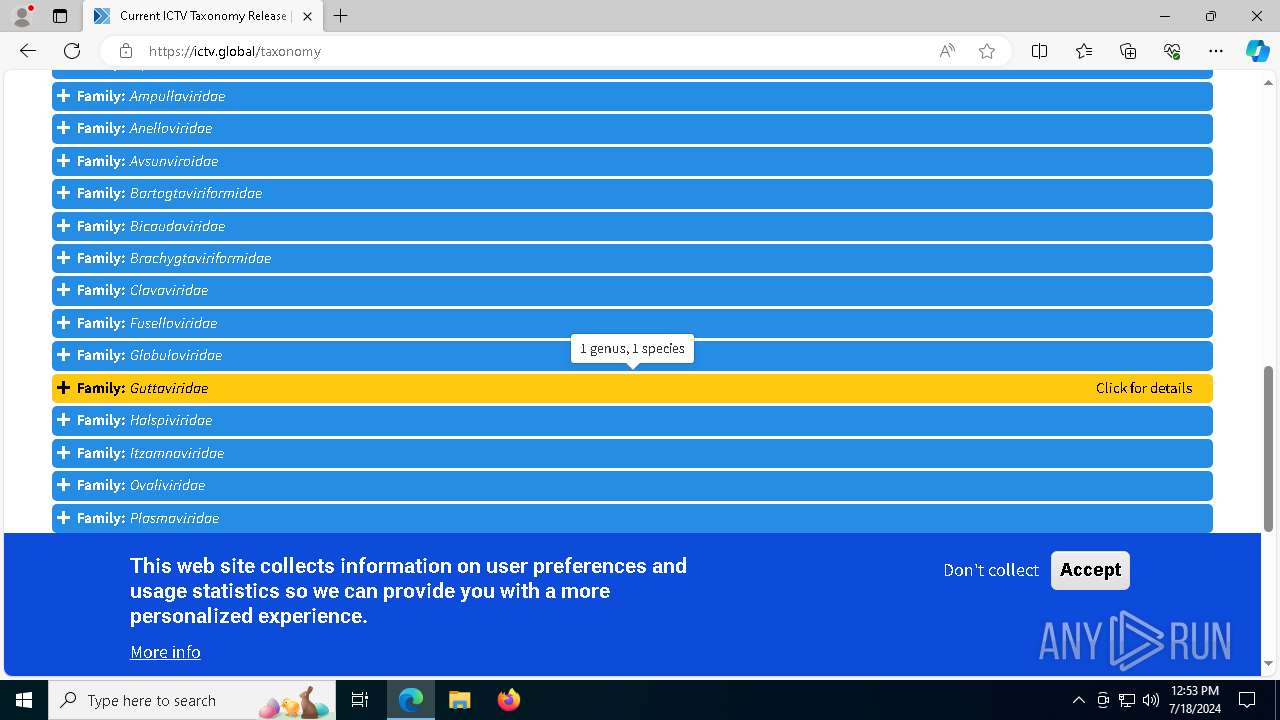The image size is (1280, 720).
Task: Expand the Globuloviridae family plus icon
Action: [x=64, y=355]
